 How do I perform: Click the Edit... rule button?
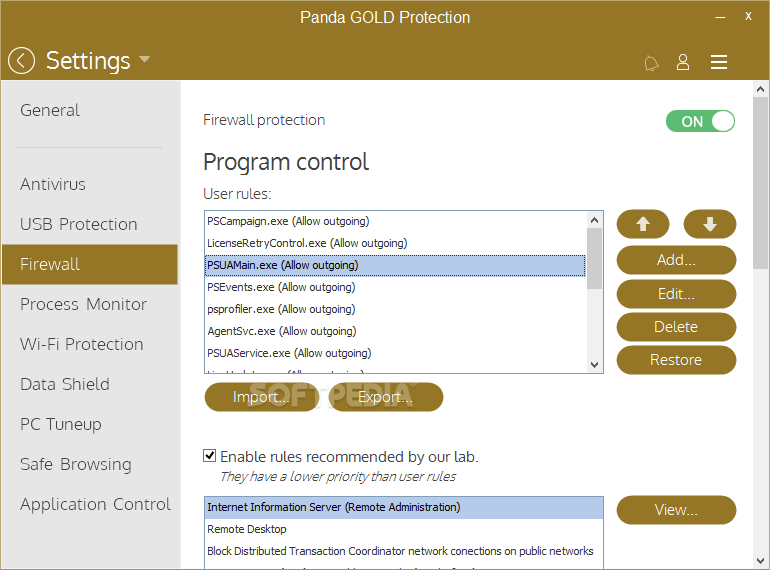(676, 294)
